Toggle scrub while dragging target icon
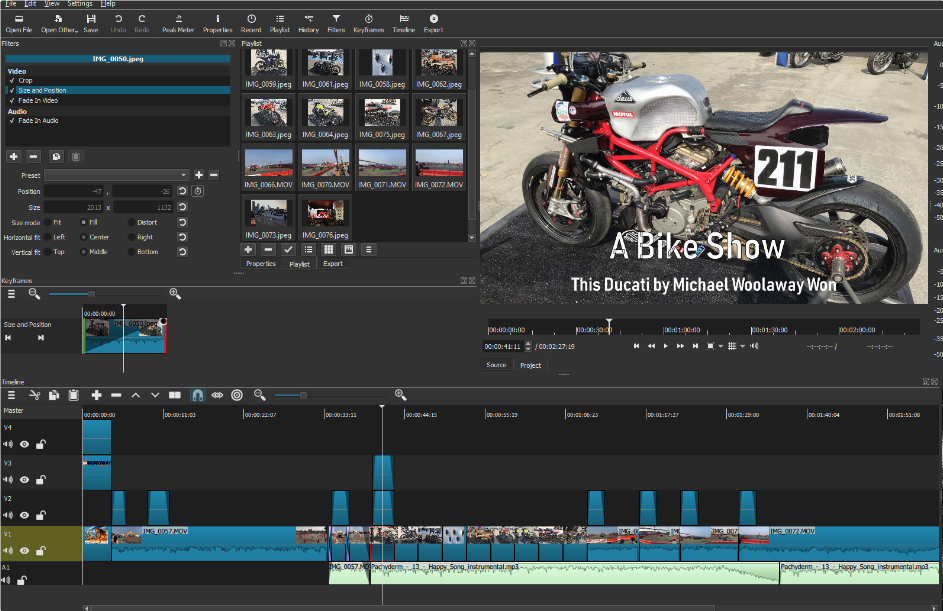943x611 pixels. pos(237,395)
